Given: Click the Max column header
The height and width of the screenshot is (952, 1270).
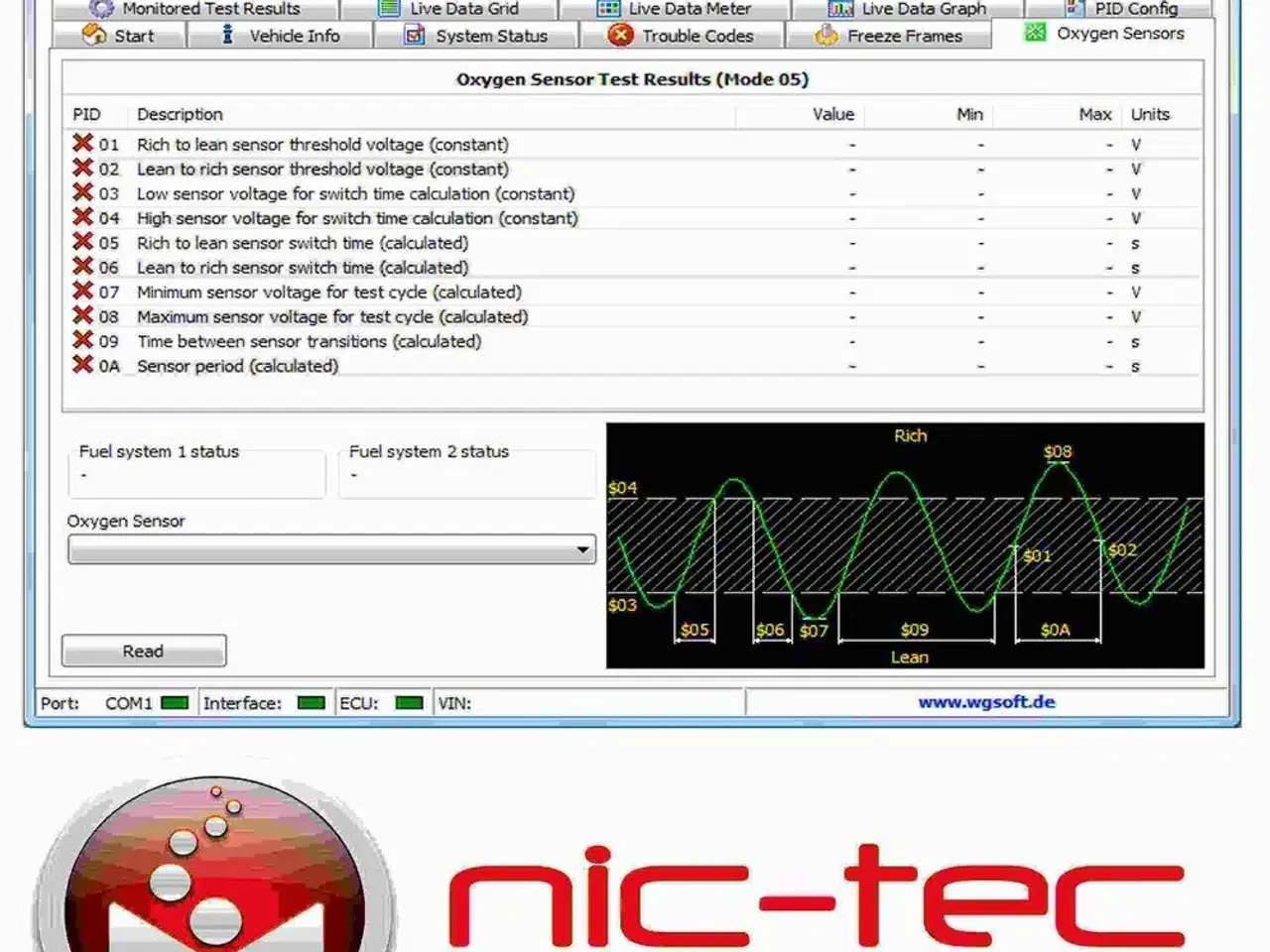Looking at the screenshot, I should click(1095, 114).
